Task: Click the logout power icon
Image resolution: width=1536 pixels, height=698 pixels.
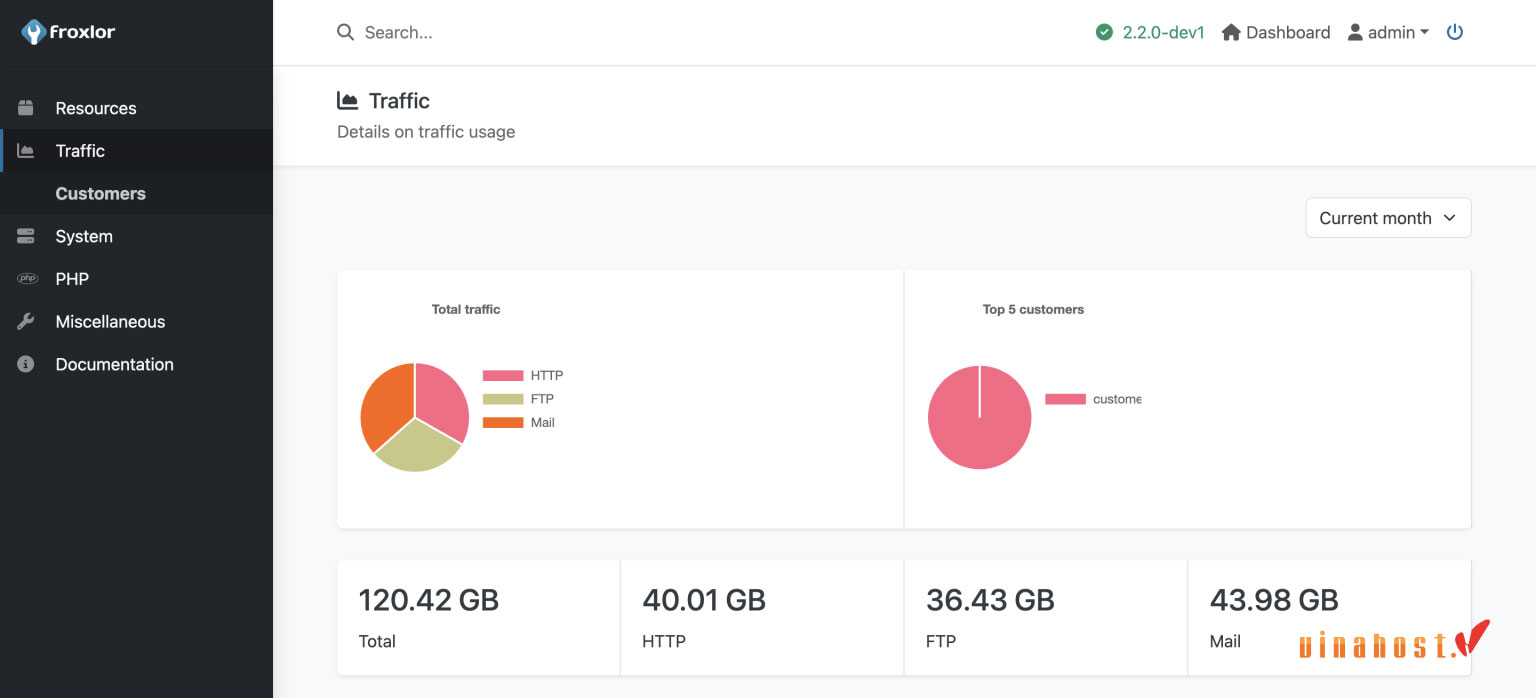Action: coord(1455,31)
